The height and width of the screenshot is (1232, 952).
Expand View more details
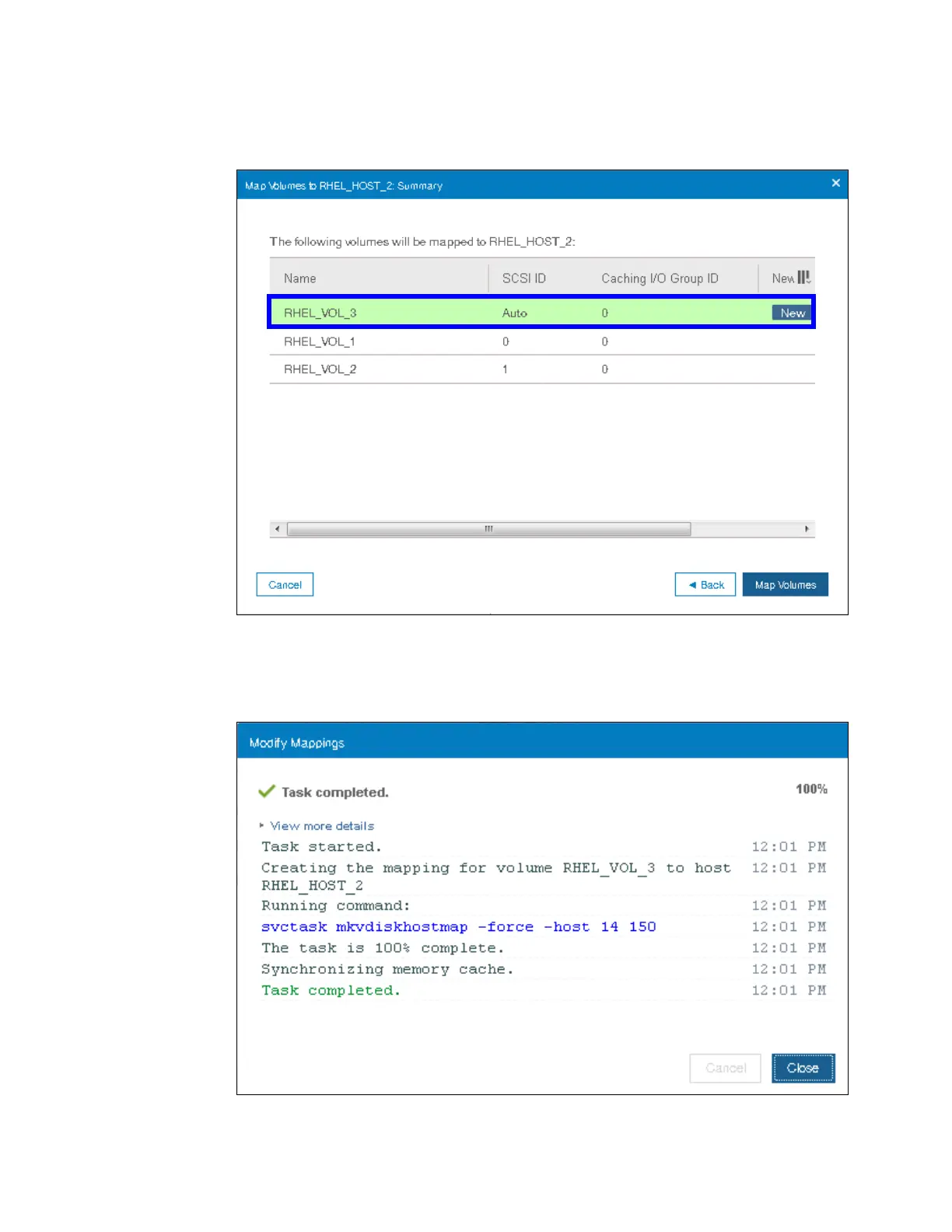point(322,826)
